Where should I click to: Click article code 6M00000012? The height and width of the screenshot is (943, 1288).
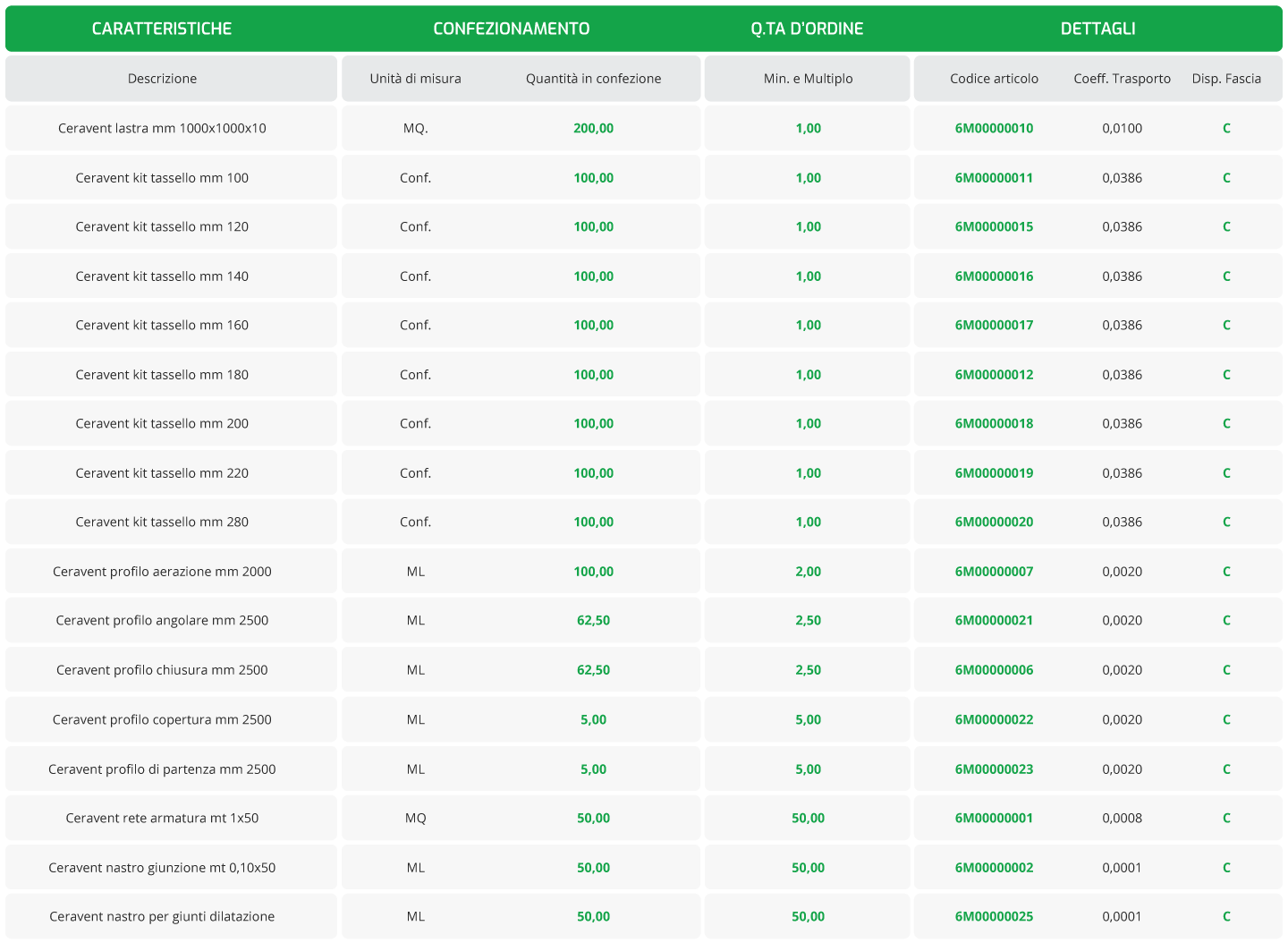point(995,375)
